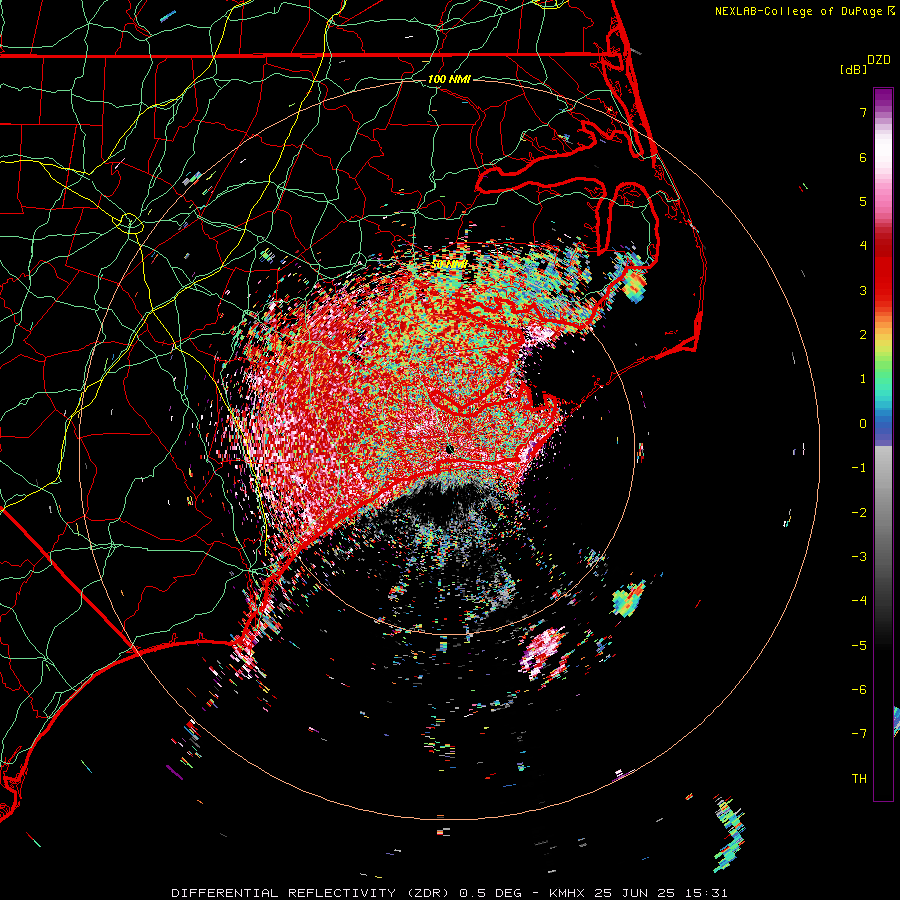The image size is (900, 900).
Task: Select the -6 tick label on scale
Action: (859, 690)
